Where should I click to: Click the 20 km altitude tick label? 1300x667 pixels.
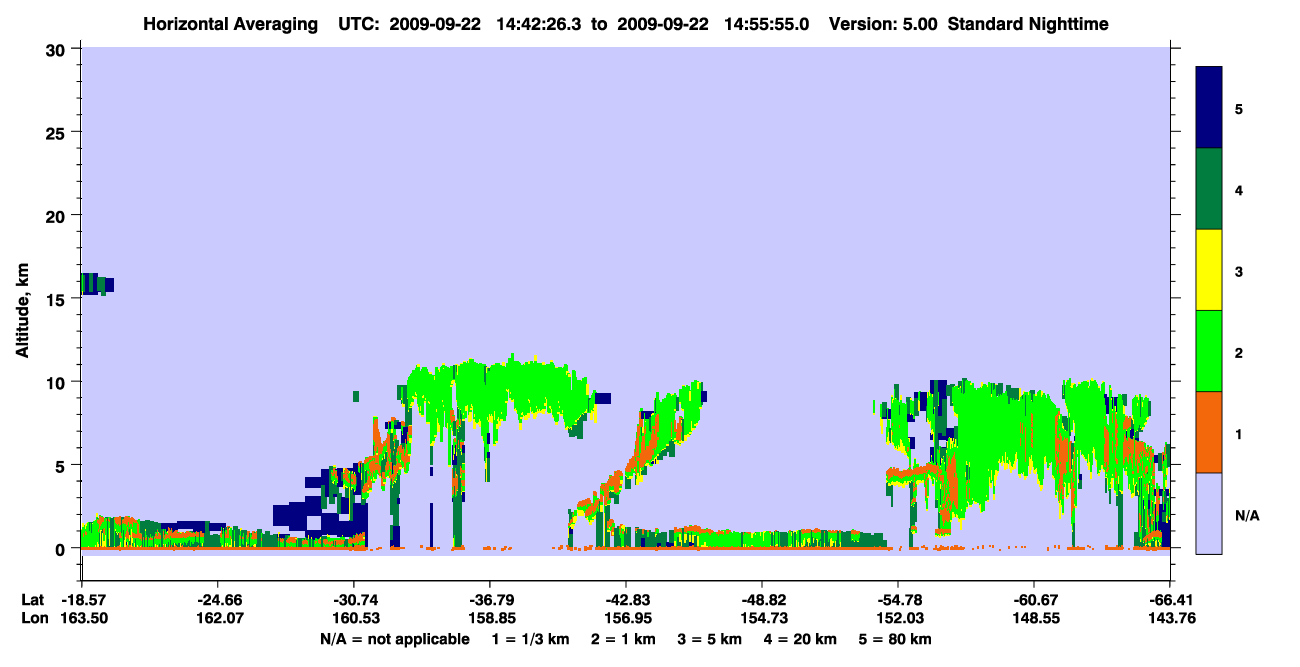[x=58, y=216]
